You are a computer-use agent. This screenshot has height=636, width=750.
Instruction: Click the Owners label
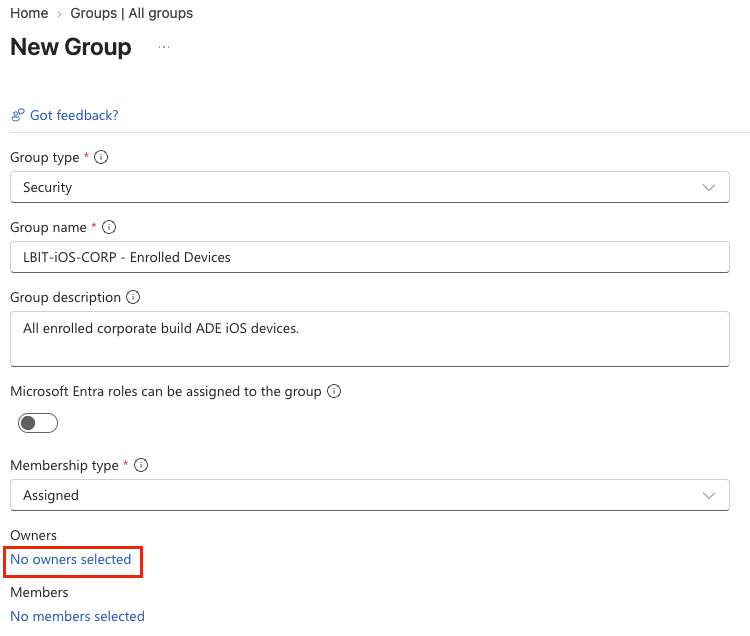[33, 535]
